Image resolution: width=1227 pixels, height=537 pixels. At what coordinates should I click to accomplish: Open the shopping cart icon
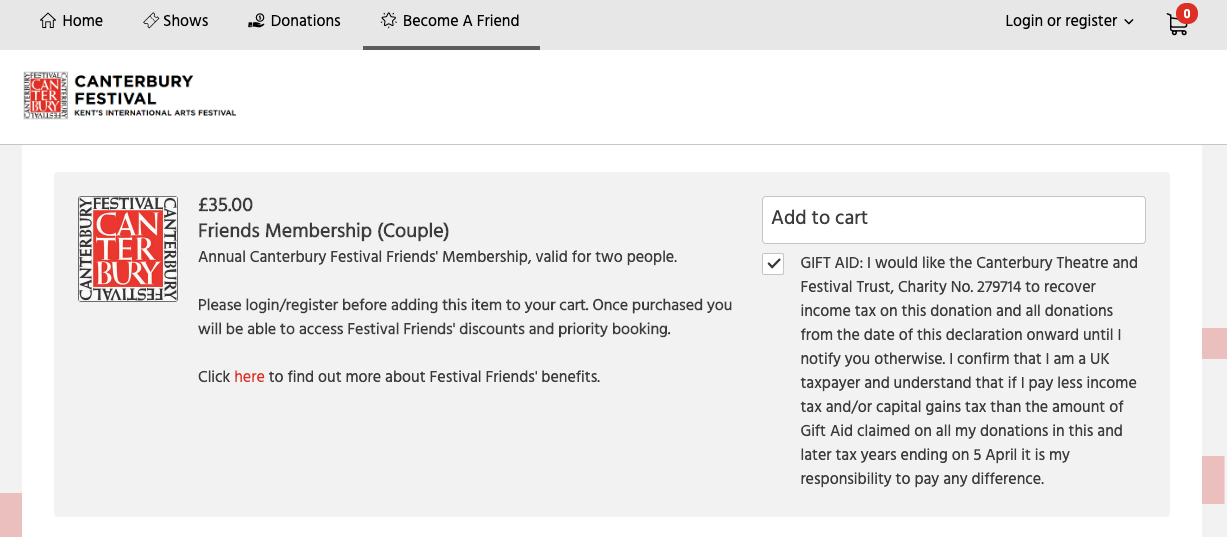[x=1177, y=25]
